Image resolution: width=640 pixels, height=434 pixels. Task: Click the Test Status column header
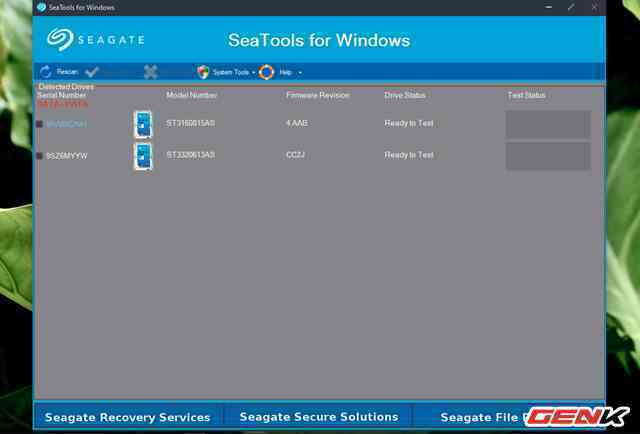527,95
